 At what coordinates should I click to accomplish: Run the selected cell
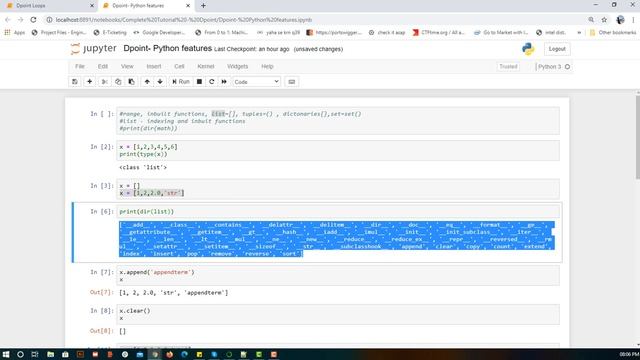click(181, 82)
